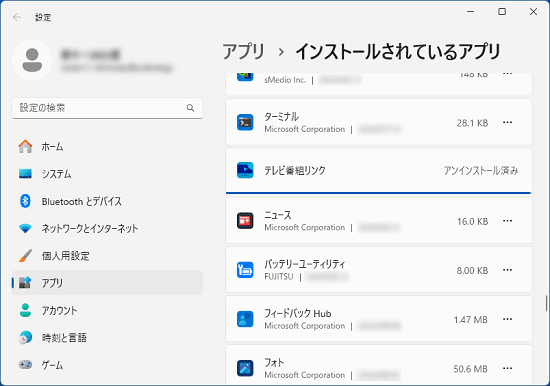
Task: Click the sMedio Inc. publisher label
Action: [x=285, y=80]
